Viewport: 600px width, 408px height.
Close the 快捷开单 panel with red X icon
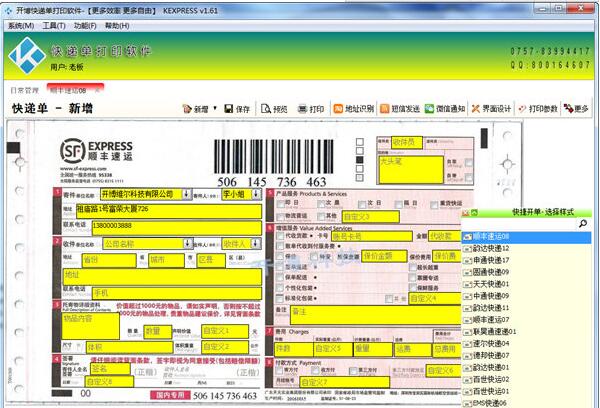pos(465,213)
